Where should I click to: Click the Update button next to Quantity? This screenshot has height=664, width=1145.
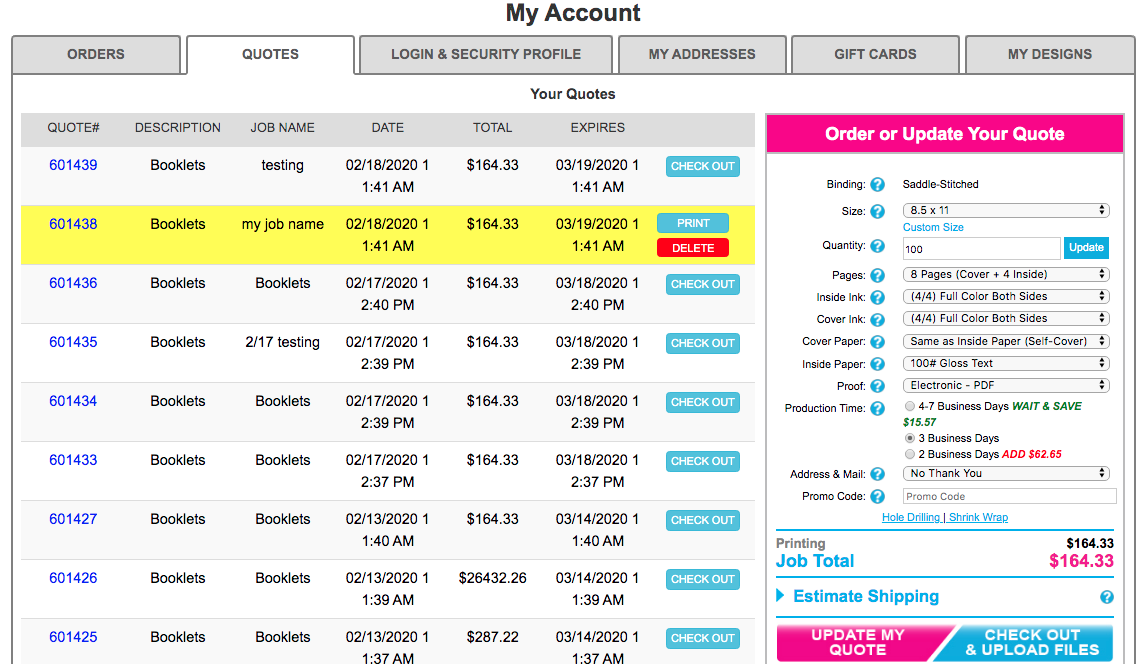pos(1086,248)
